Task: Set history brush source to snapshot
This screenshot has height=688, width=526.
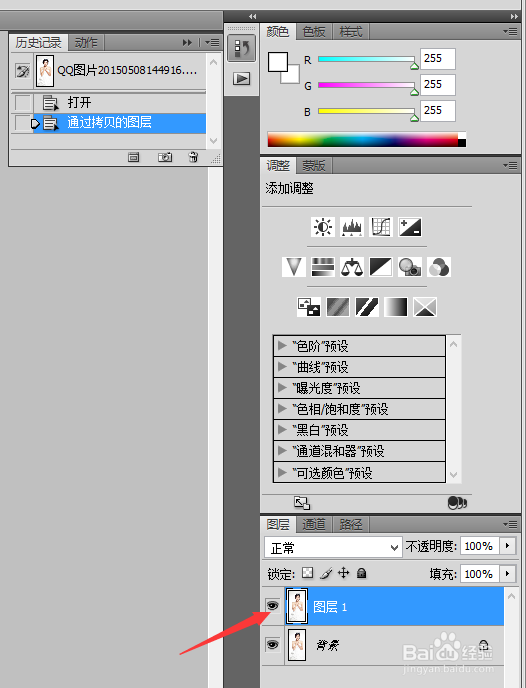Action: point(22,71)
